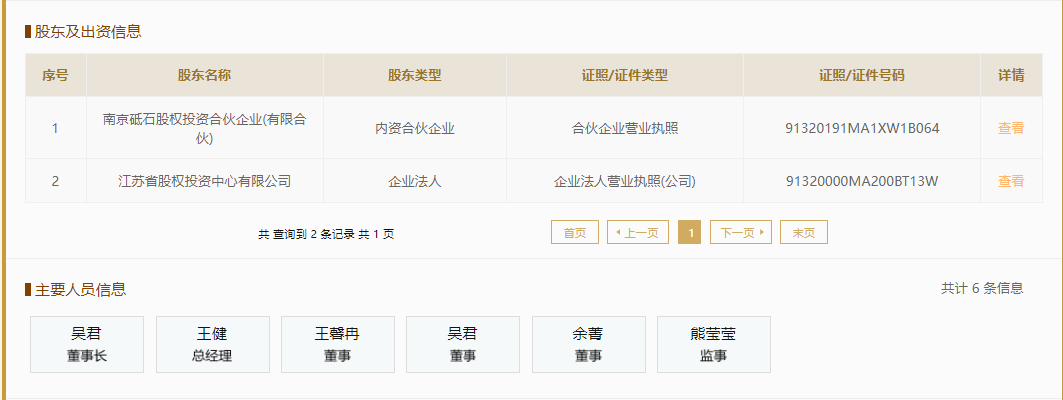Select the 江苏省股权投资中心有限公司 name cell

(205, 181)
